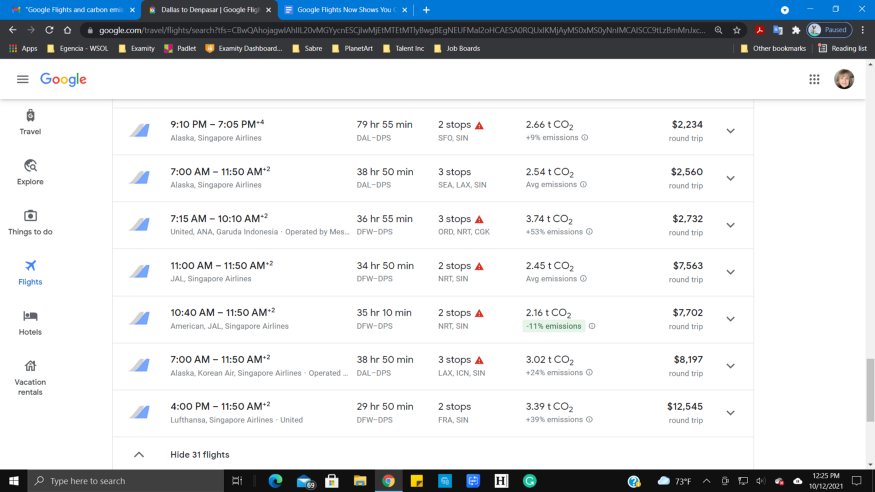The image size is (875, 492).
Task: Click the browser reload button
Action: coord(49,30)
